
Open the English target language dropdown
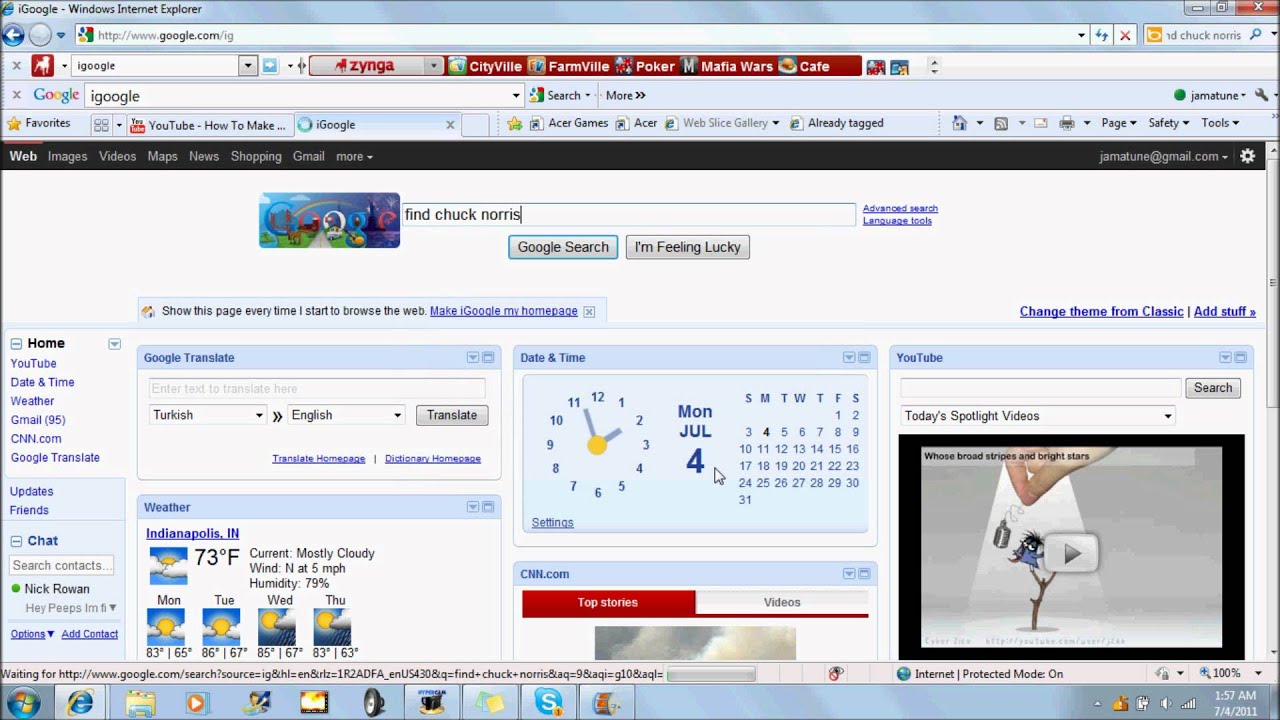point(346,415)
